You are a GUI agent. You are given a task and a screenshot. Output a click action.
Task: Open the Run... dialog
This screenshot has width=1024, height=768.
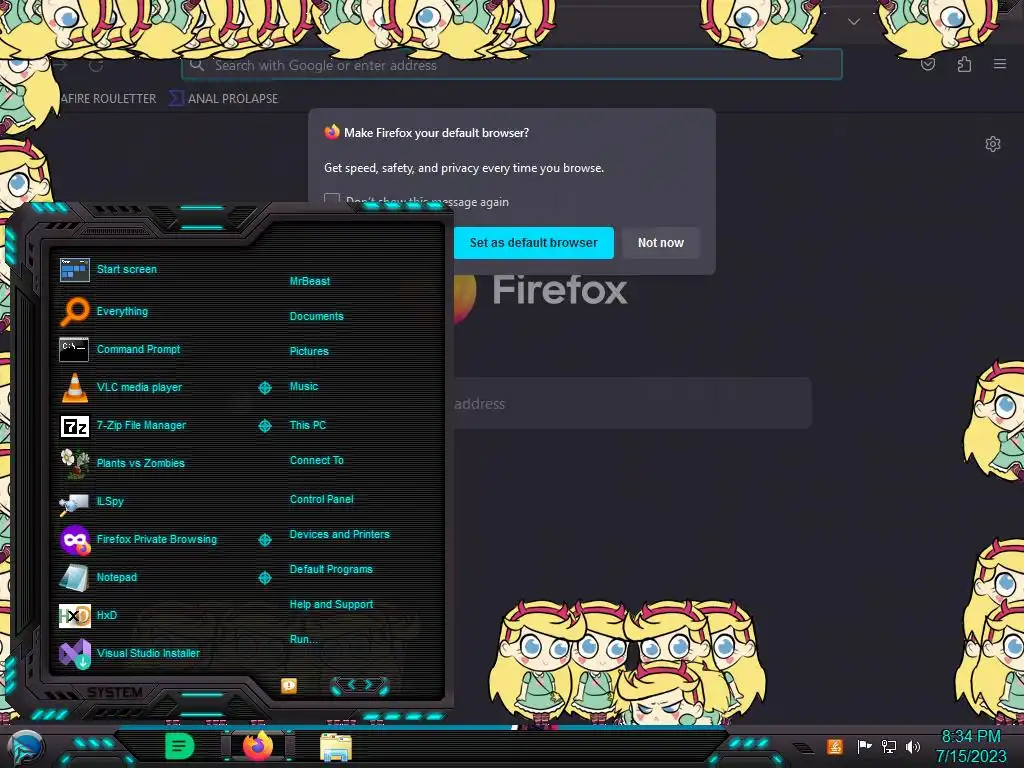coord(304,639)
